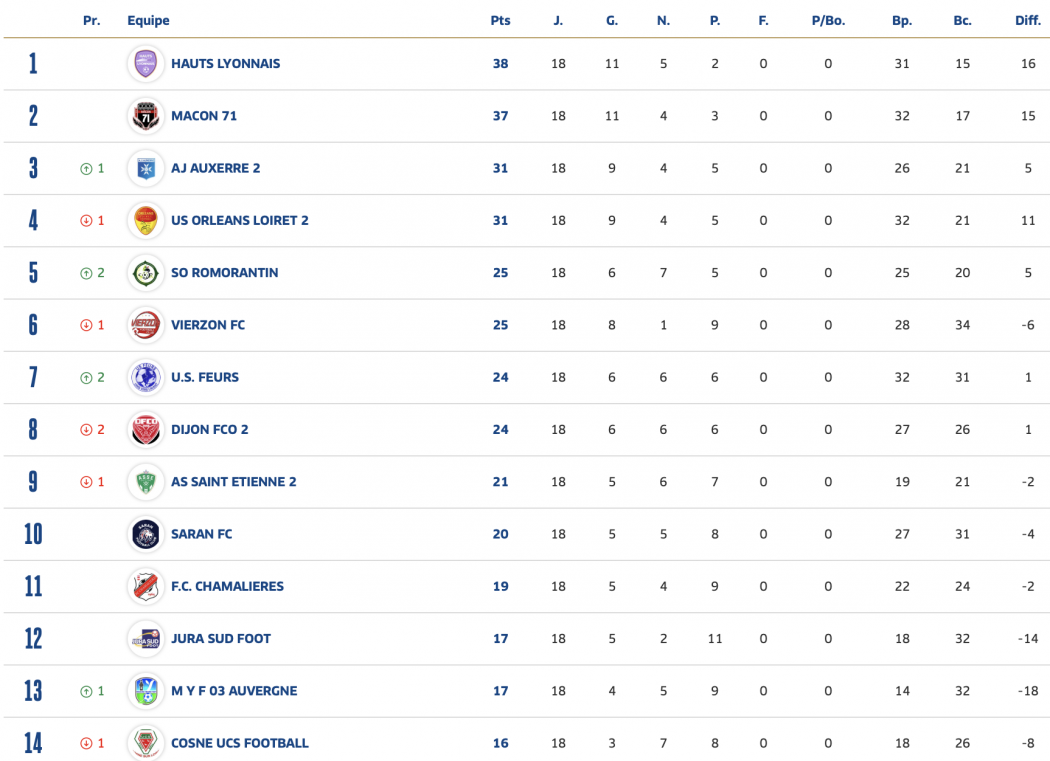Open the SARAN FC team page

click(201, 534)
